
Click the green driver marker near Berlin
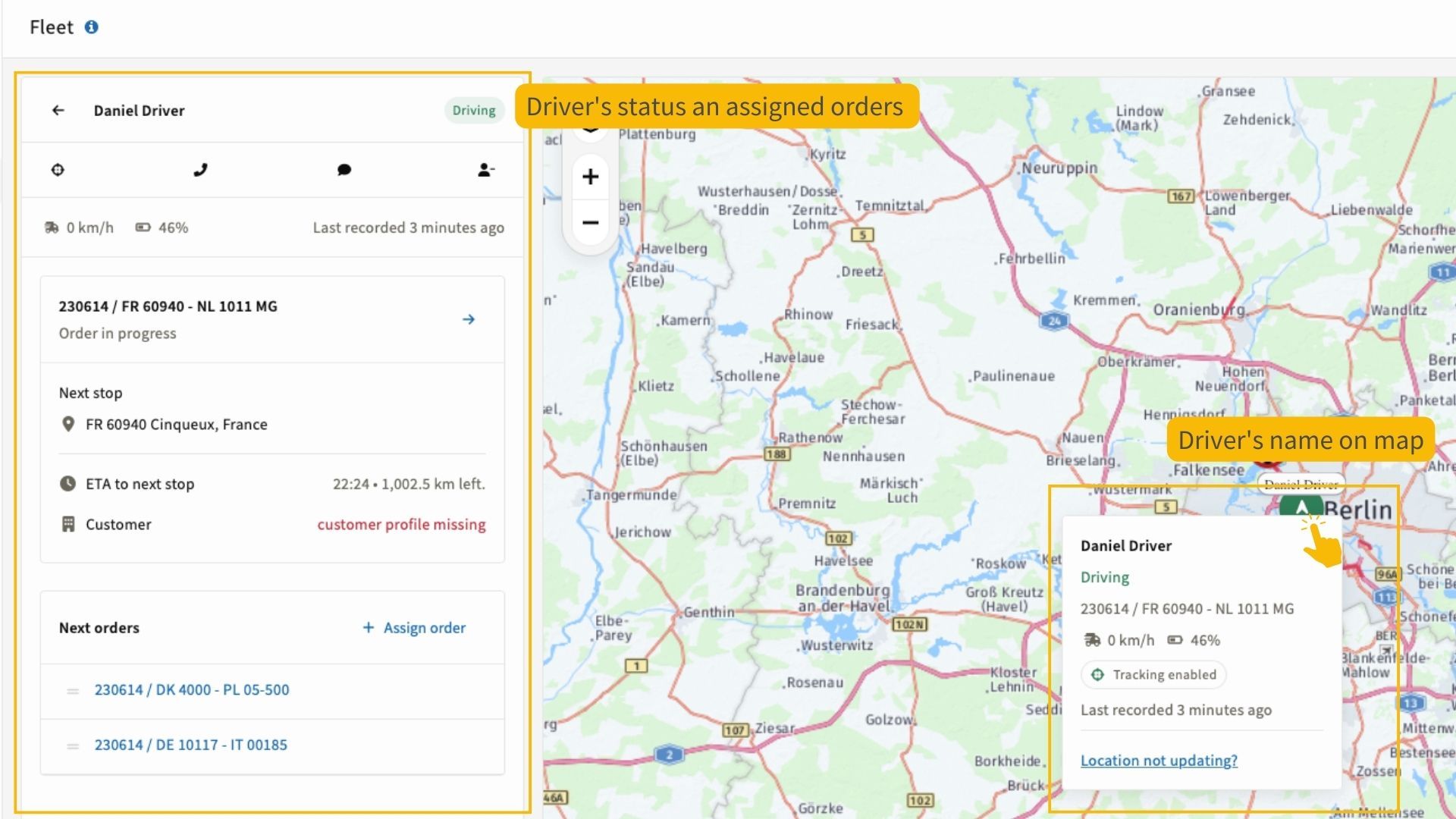click(x=1301, y=507)
